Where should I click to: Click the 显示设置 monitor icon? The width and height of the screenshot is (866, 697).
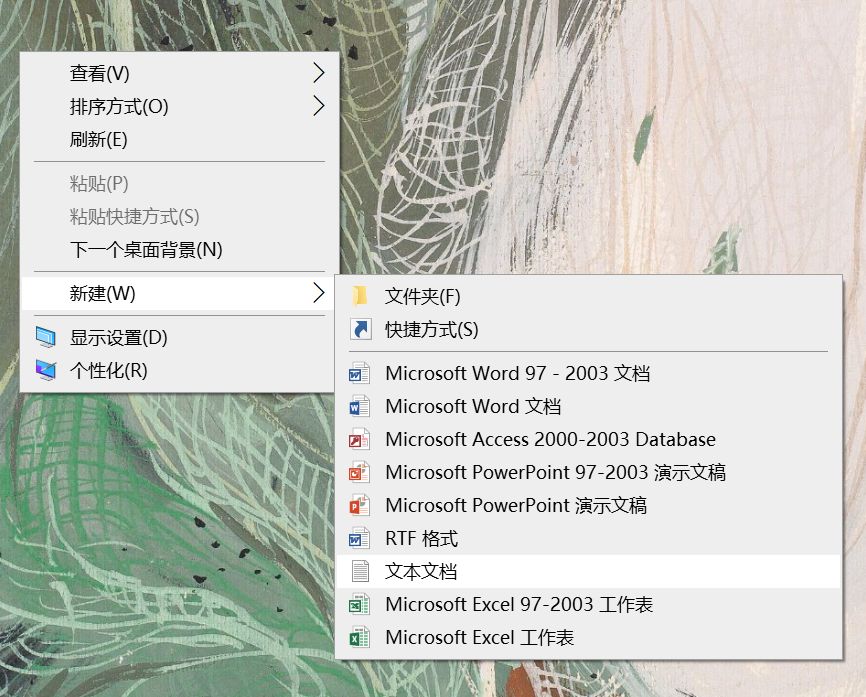click(x=46, y=337)
